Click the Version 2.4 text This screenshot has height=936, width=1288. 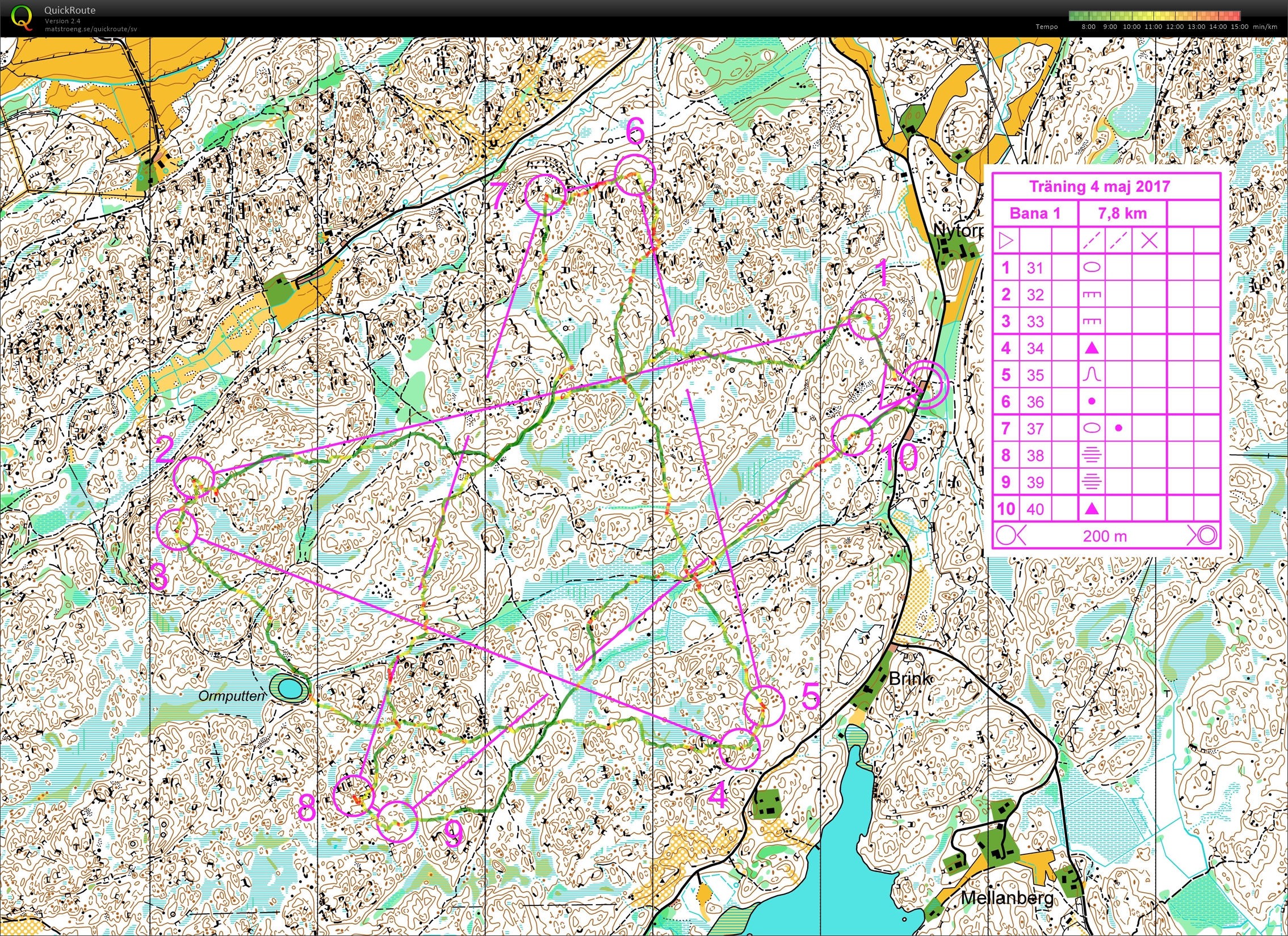[x=62, y=21]
